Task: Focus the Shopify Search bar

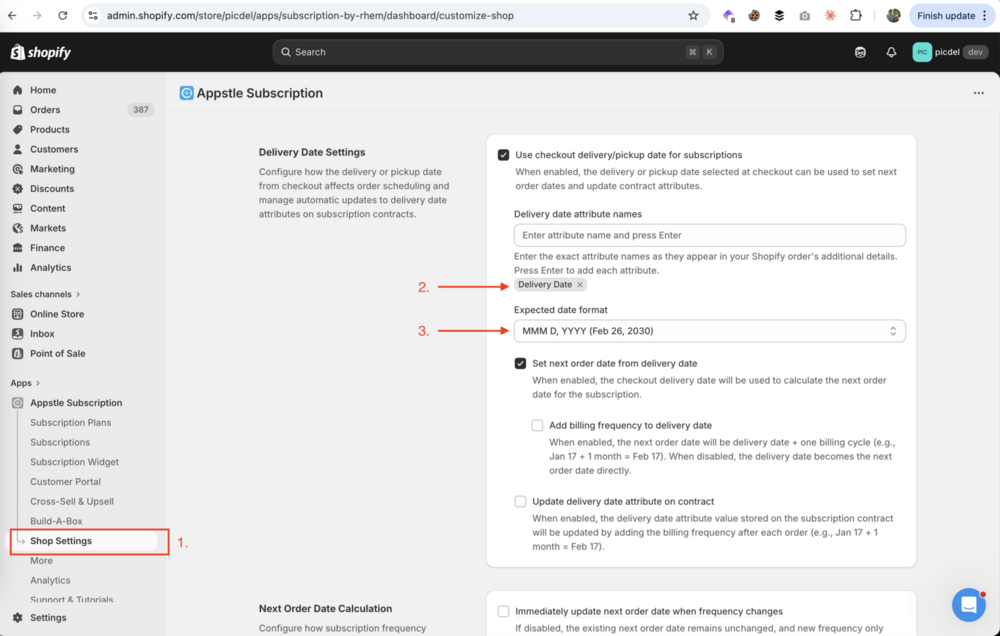Action: click(497, 52)
